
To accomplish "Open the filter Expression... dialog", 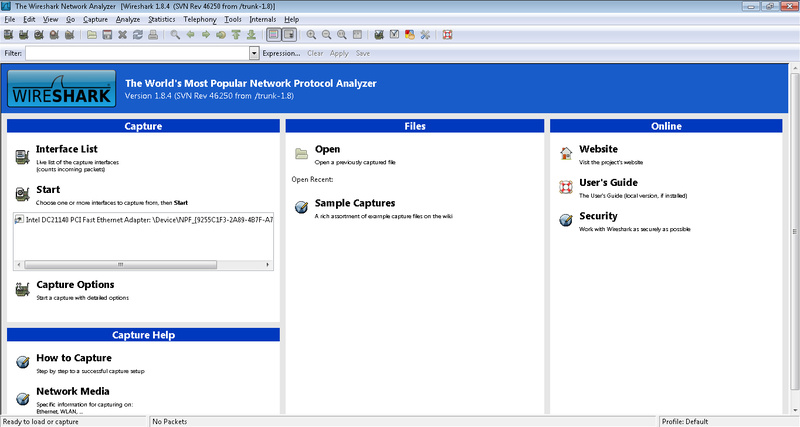I will point(281,53).
